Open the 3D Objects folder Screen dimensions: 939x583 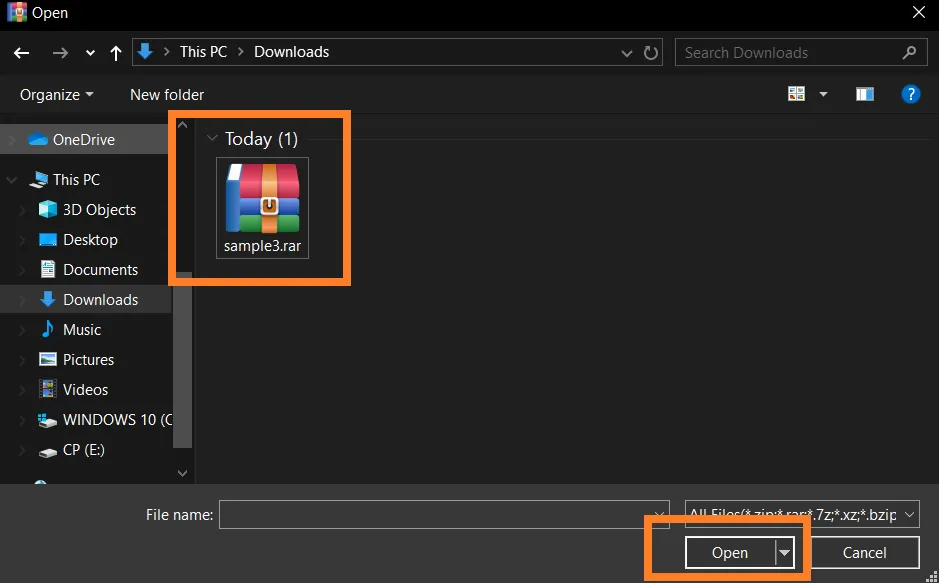99,209
